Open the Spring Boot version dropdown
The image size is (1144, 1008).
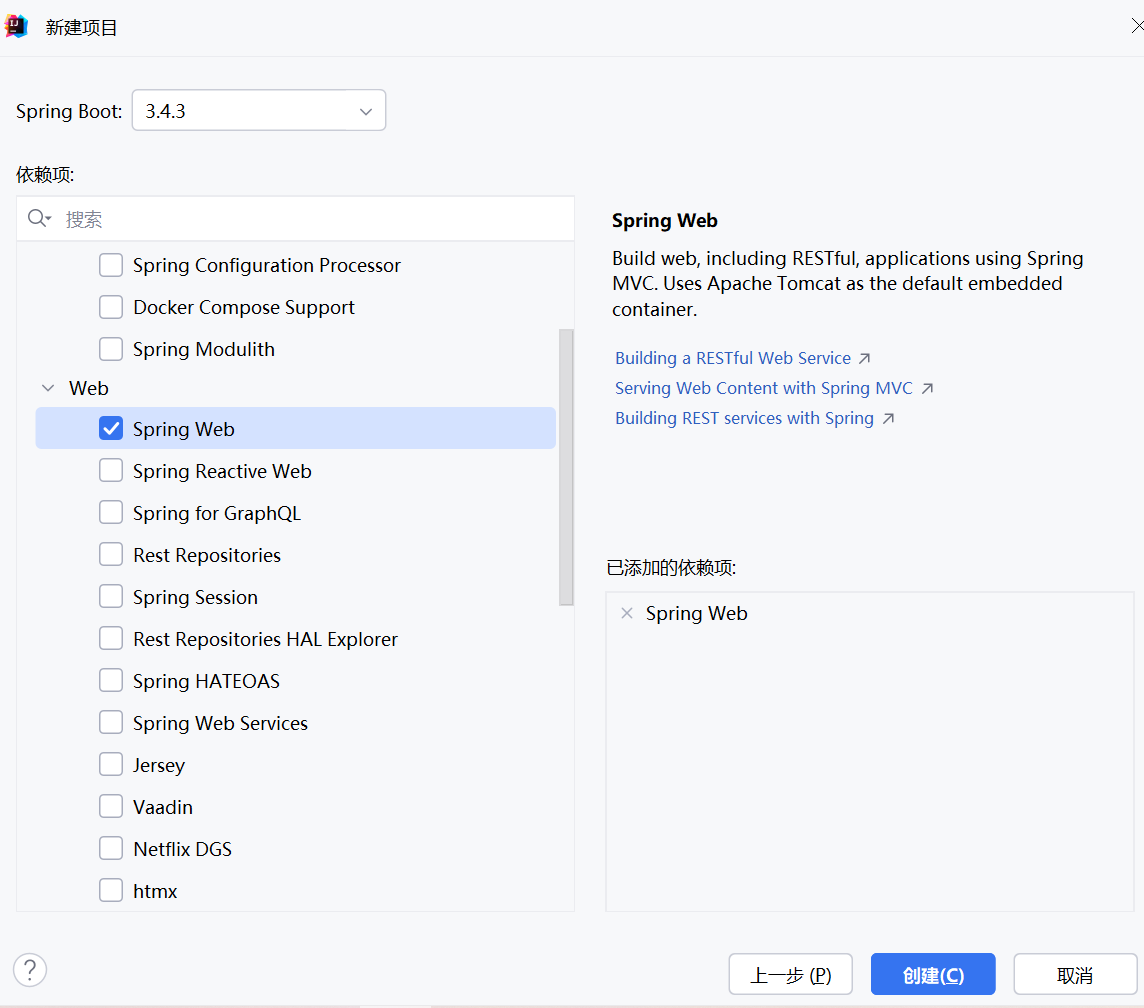[365, 111]
